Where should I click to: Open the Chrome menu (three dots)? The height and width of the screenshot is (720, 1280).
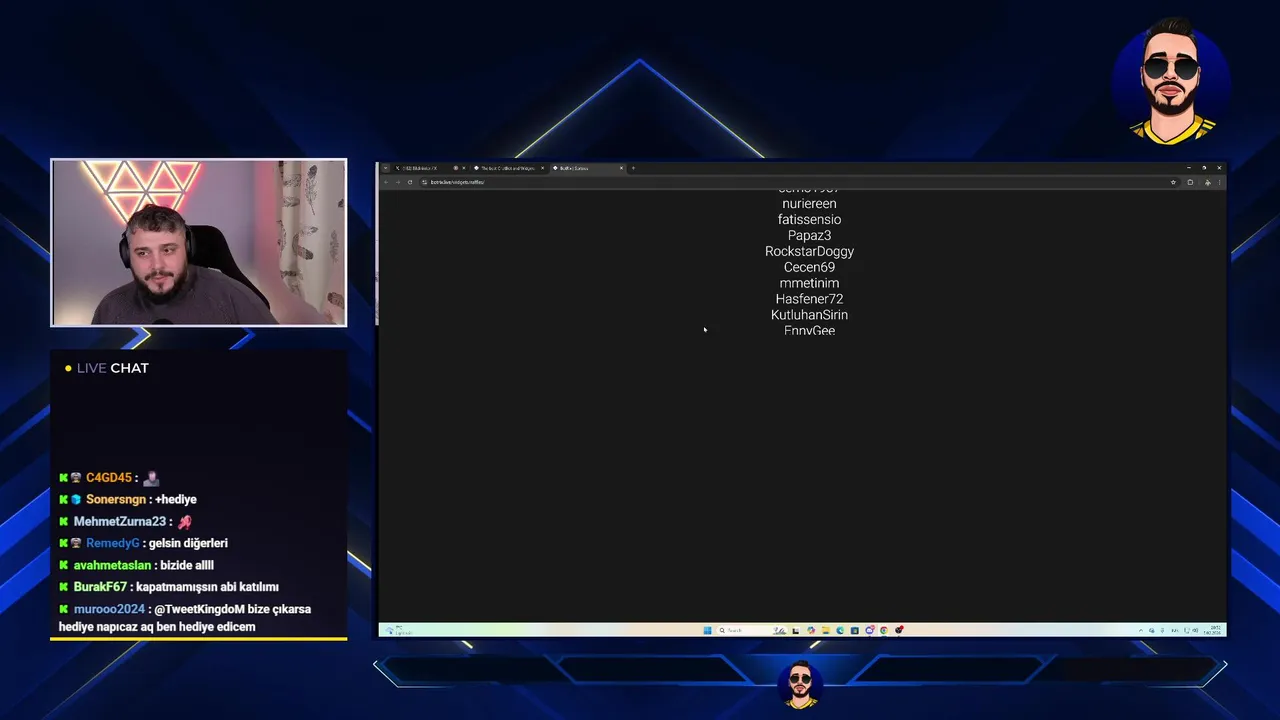[1219, 182]
